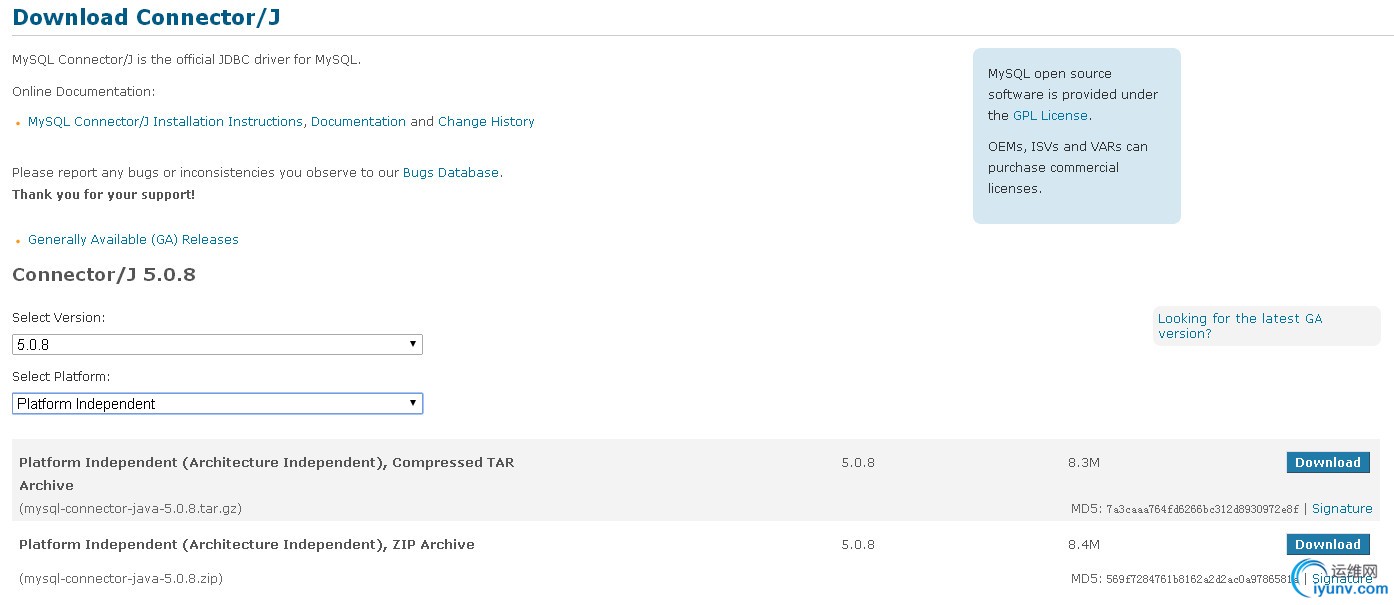Image resolution: width=1394 pixels, height=605 pixels.
Task: Open the Select Version dropdown showing 5.0.8
Action: (x=217, y=344)
